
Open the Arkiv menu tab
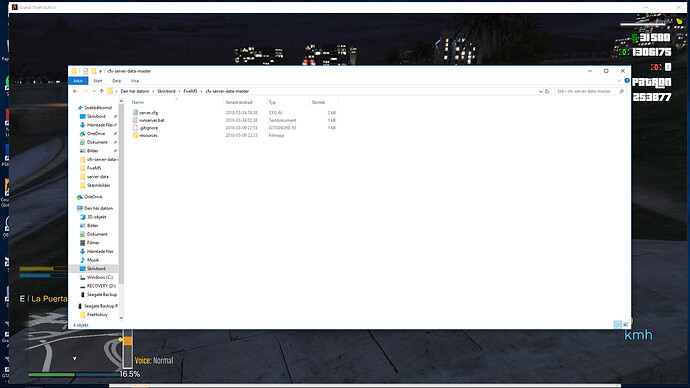[78, 81]
